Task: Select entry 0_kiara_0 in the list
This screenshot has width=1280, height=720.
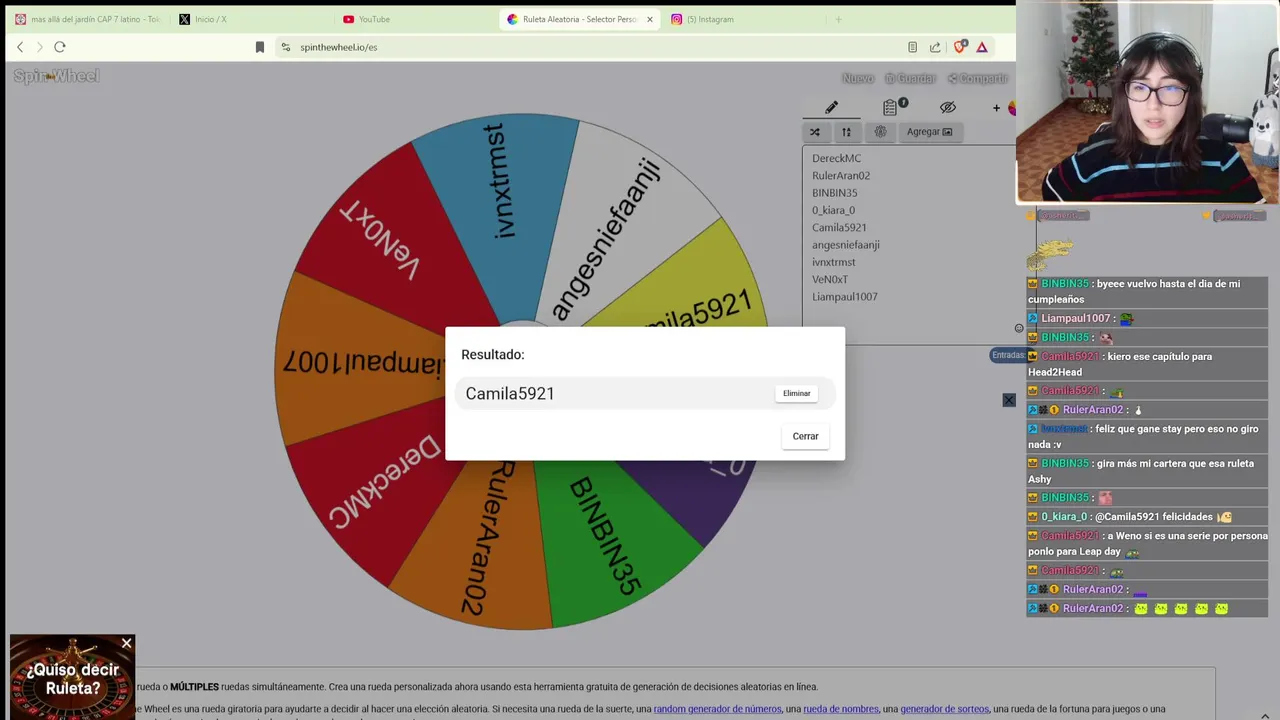Action: click(x=833, y=210)
